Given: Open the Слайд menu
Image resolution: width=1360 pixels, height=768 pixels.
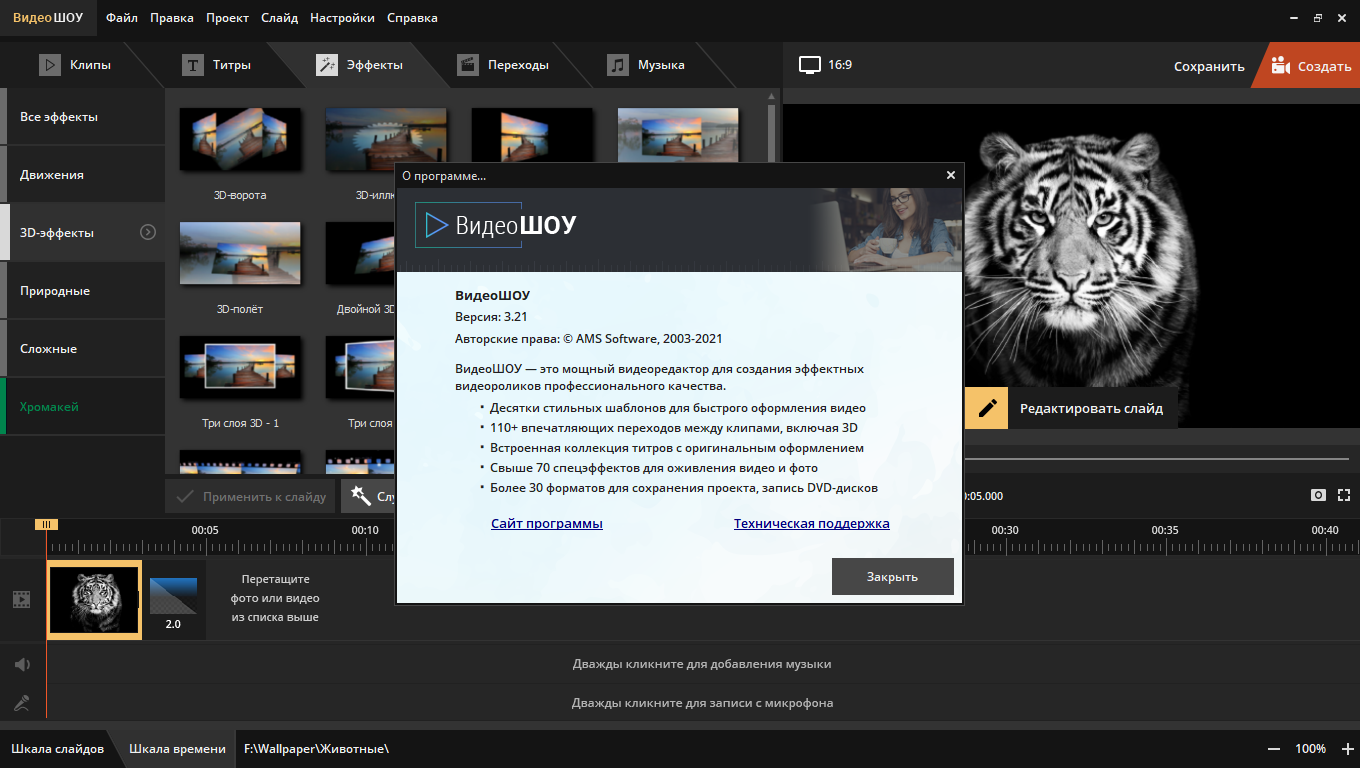Looking at the screenshot, I should 279,18.
